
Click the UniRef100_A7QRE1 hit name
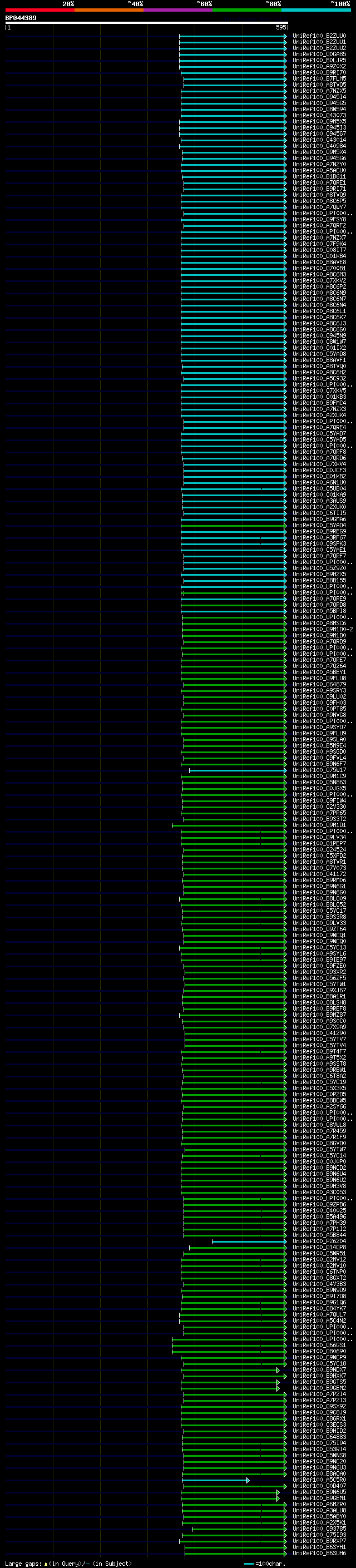point(319,182)
